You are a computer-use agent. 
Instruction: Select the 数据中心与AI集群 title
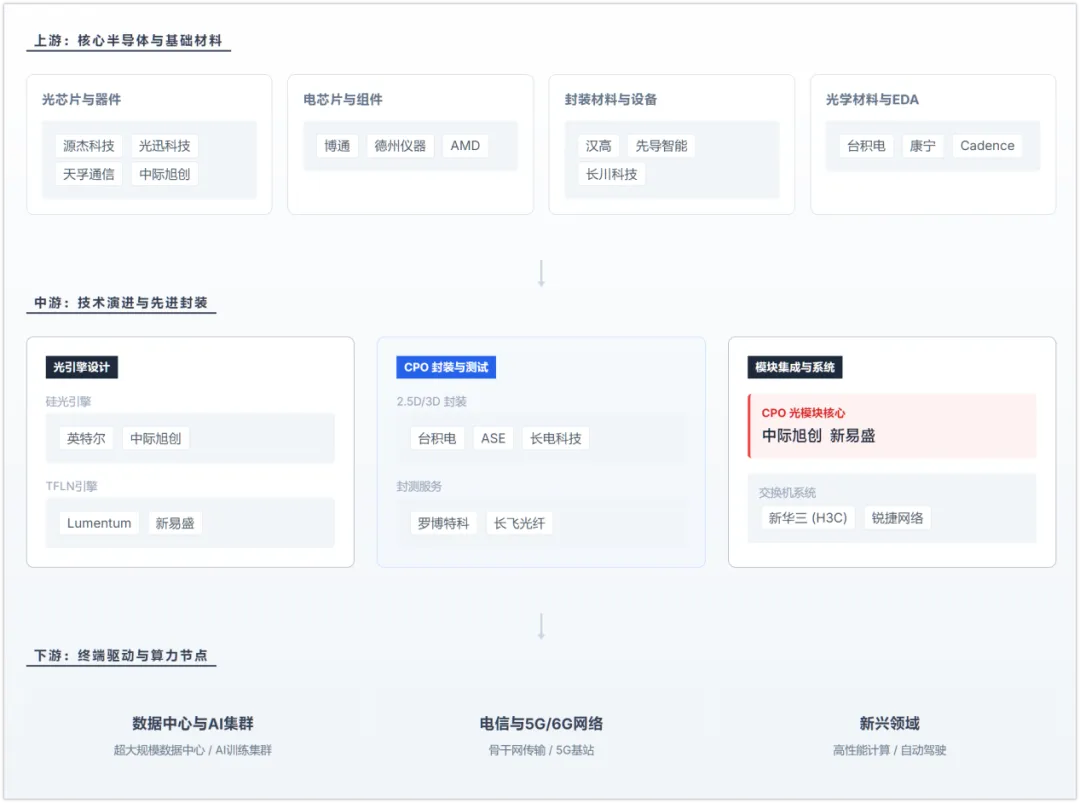tap(193, 724)
